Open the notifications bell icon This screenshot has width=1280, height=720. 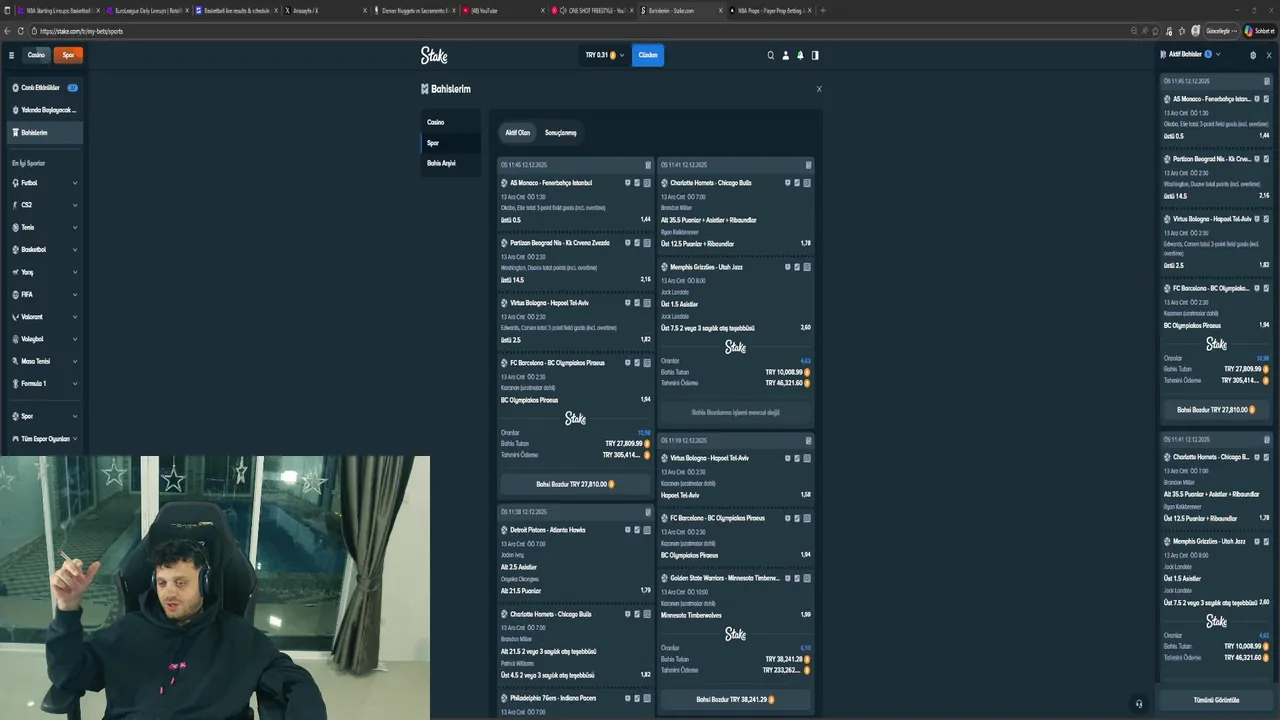800,55
